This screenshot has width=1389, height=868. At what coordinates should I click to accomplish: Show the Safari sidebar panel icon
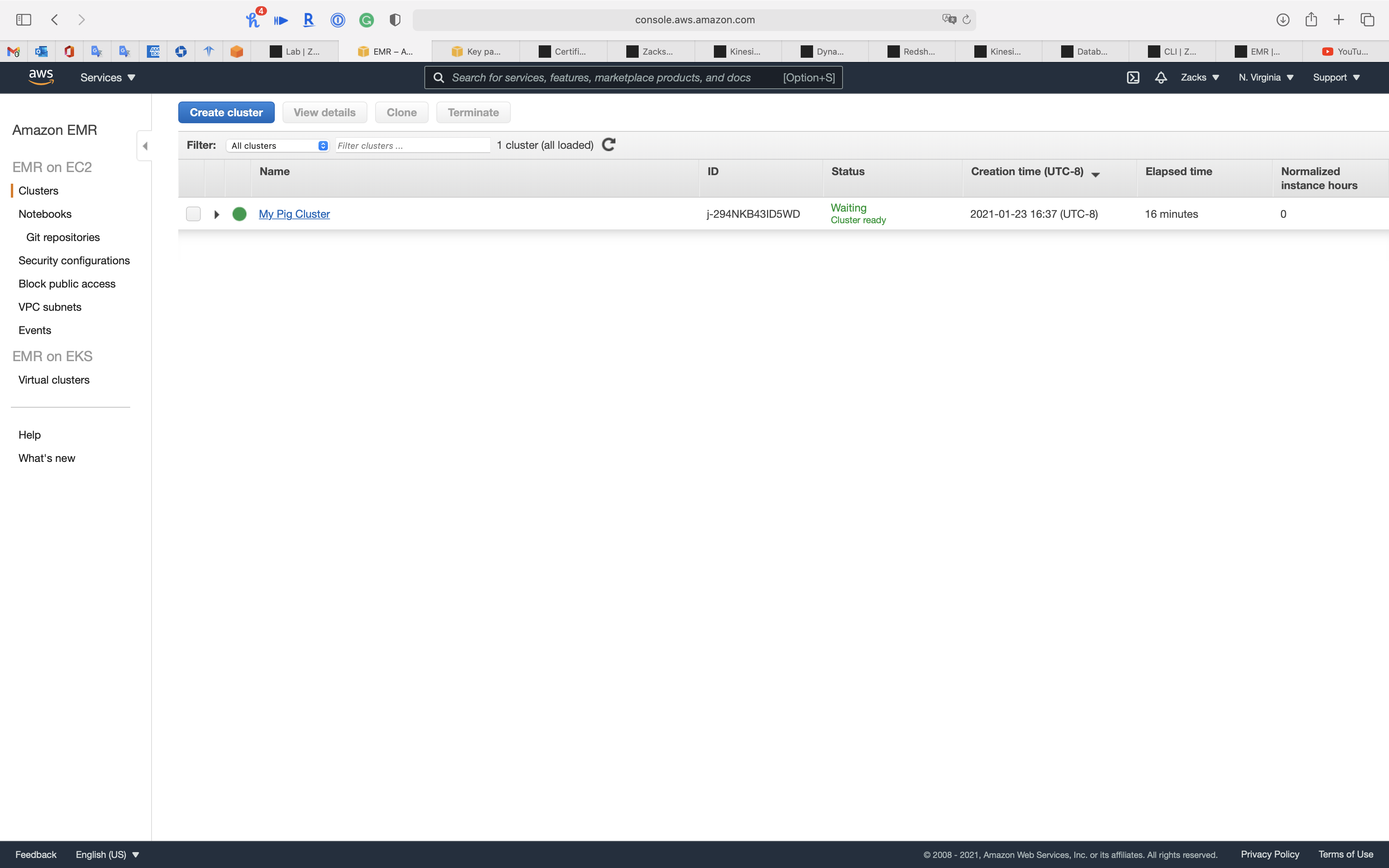24,19
